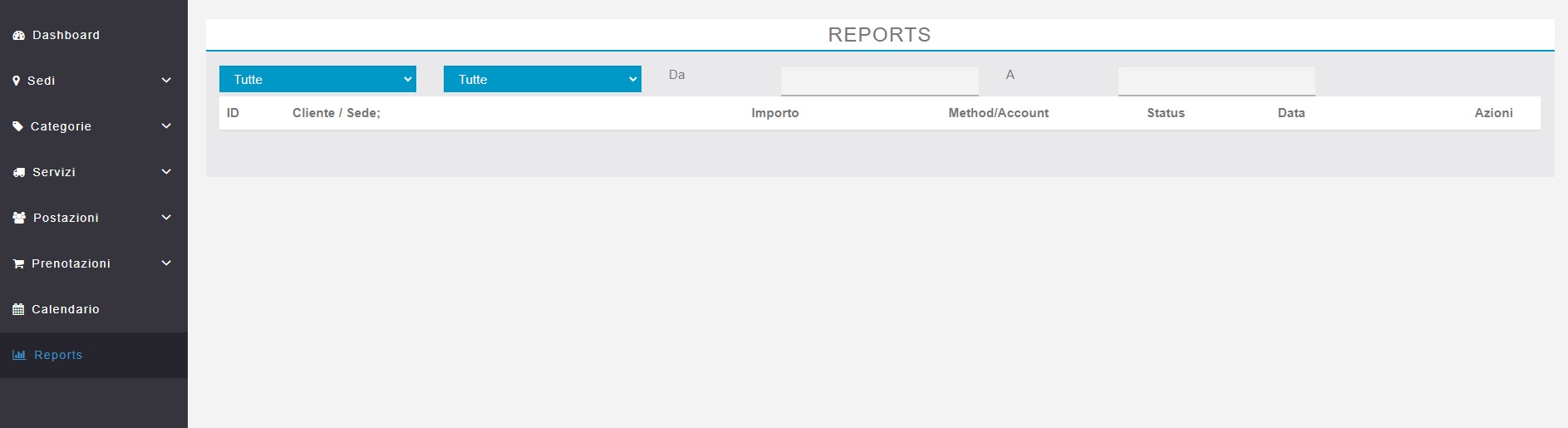This screenshot has width=1568, height=428.
Task: Click the Servizi truck icon
Action: 19,172
